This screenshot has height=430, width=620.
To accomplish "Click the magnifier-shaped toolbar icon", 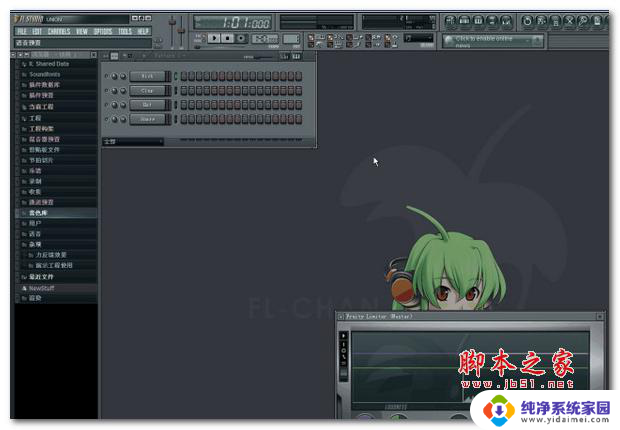I will pyautogui.click(x=583, y=21).
